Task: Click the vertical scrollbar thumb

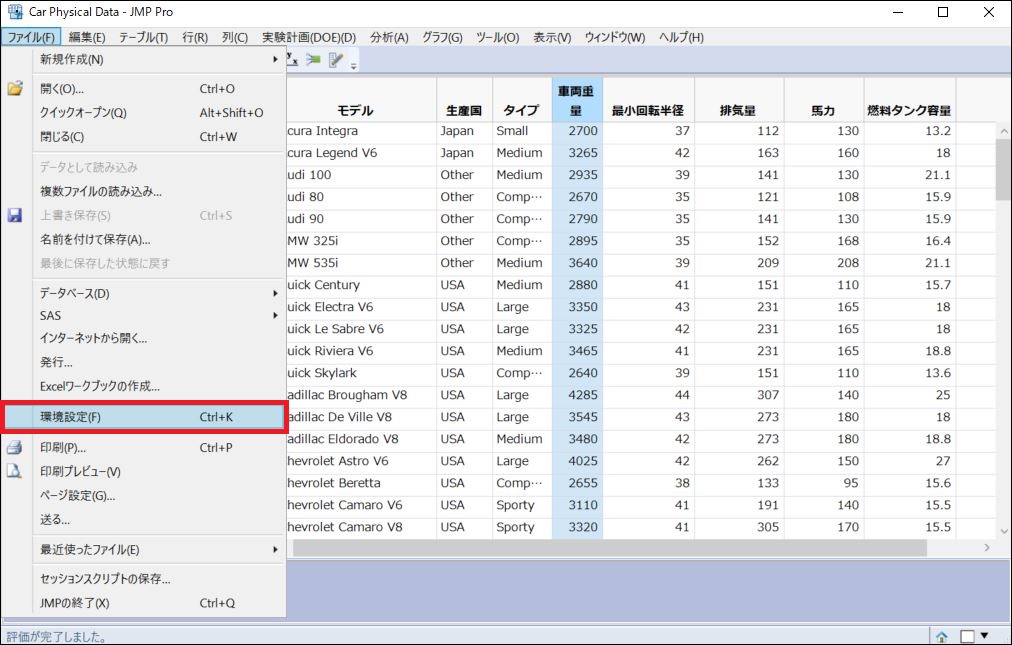Action: tap(1004, 171)
